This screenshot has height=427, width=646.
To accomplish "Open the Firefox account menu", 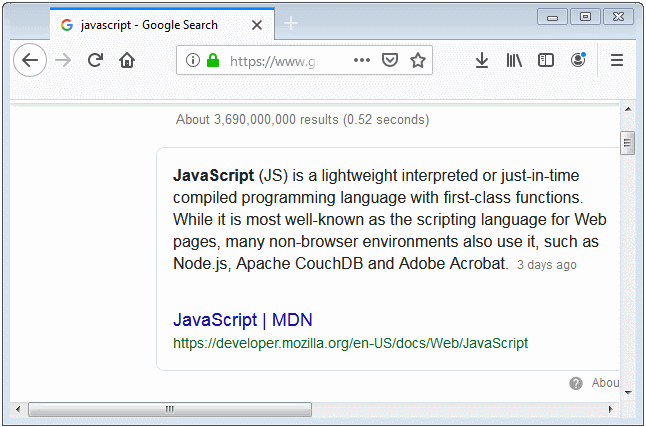I will click(578, 60).
